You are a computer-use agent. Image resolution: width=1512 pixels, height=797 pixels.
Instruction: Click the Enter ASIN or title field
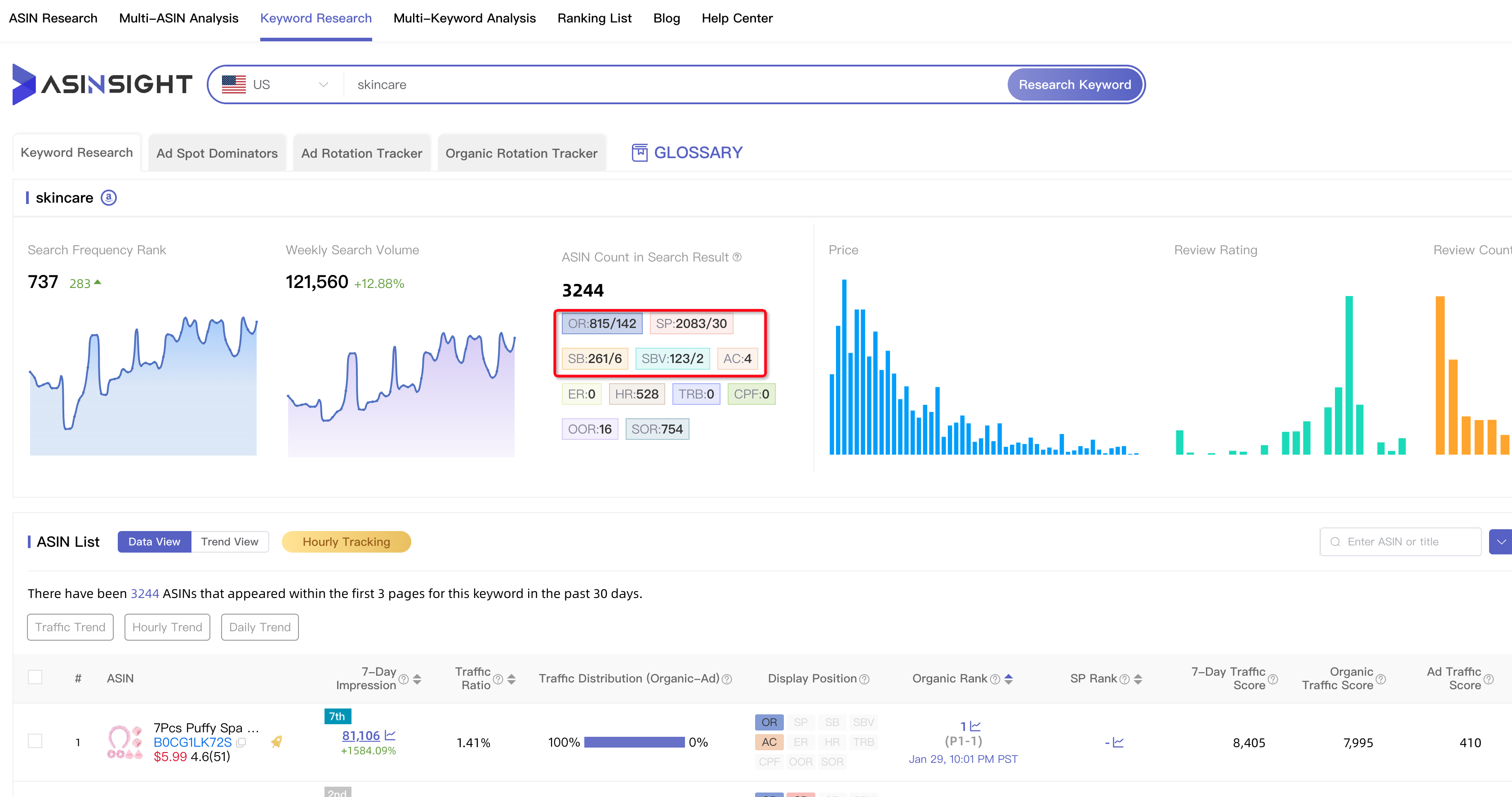pos(1401,542)
